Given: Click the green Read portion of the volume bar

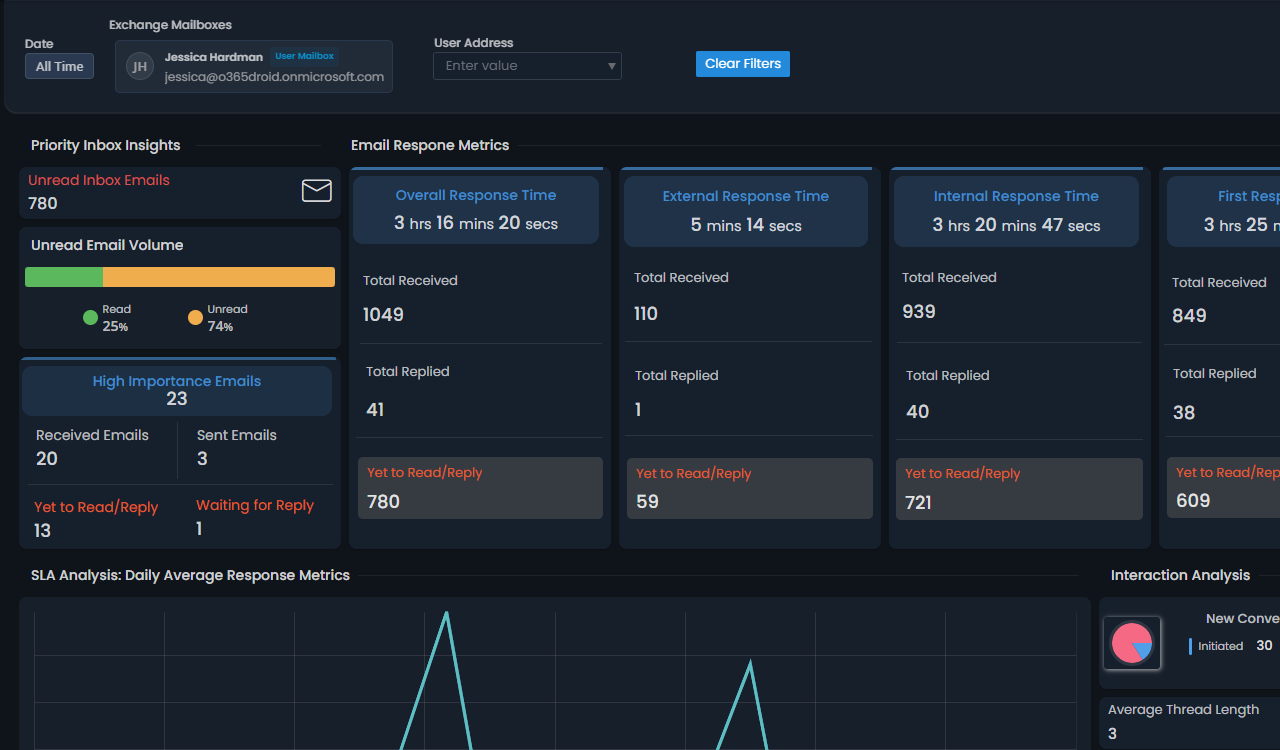Looking at the screenshot, I should pos(64,277).
